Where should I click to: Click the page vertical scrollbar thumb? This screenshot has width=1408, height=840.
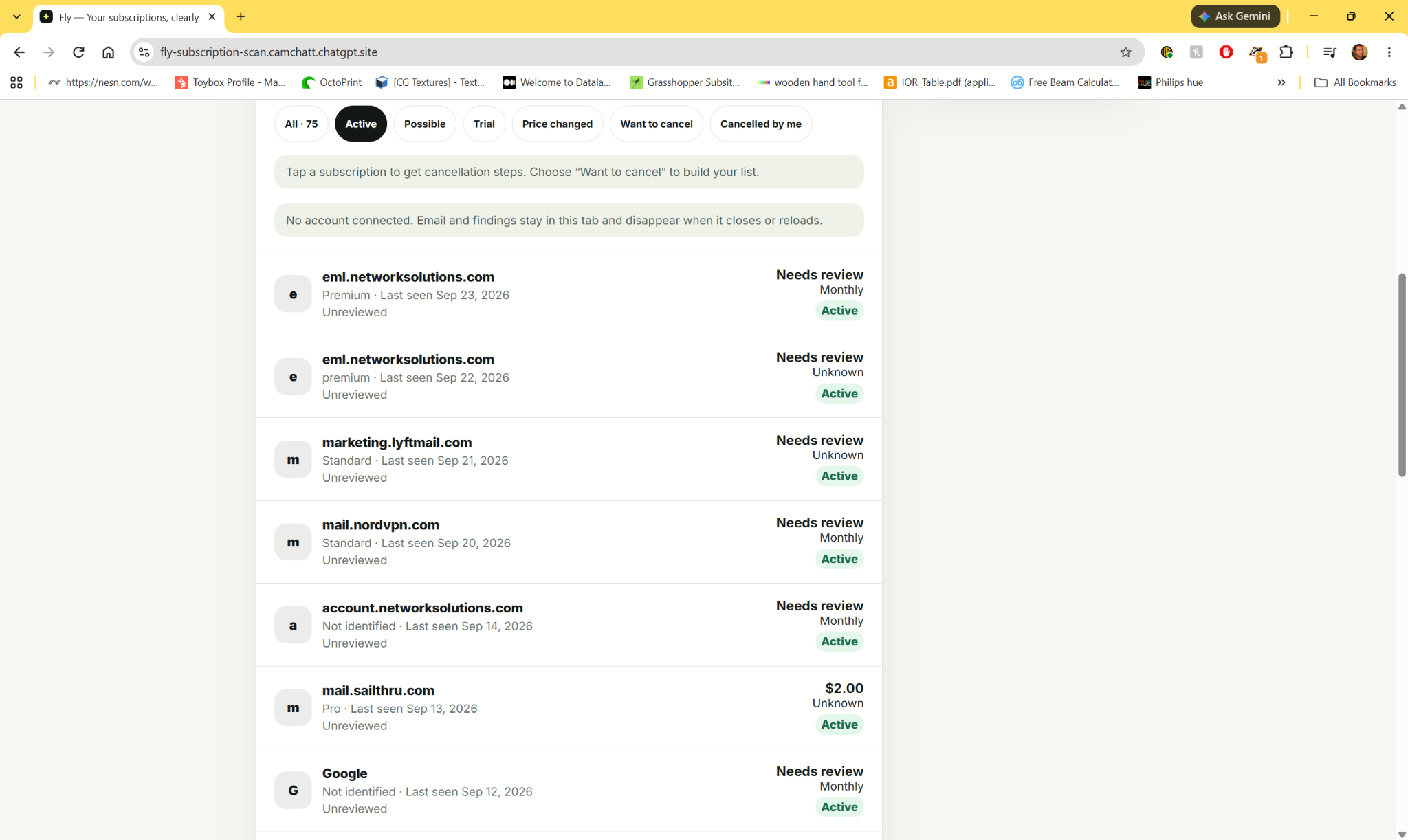point(1402,375)
